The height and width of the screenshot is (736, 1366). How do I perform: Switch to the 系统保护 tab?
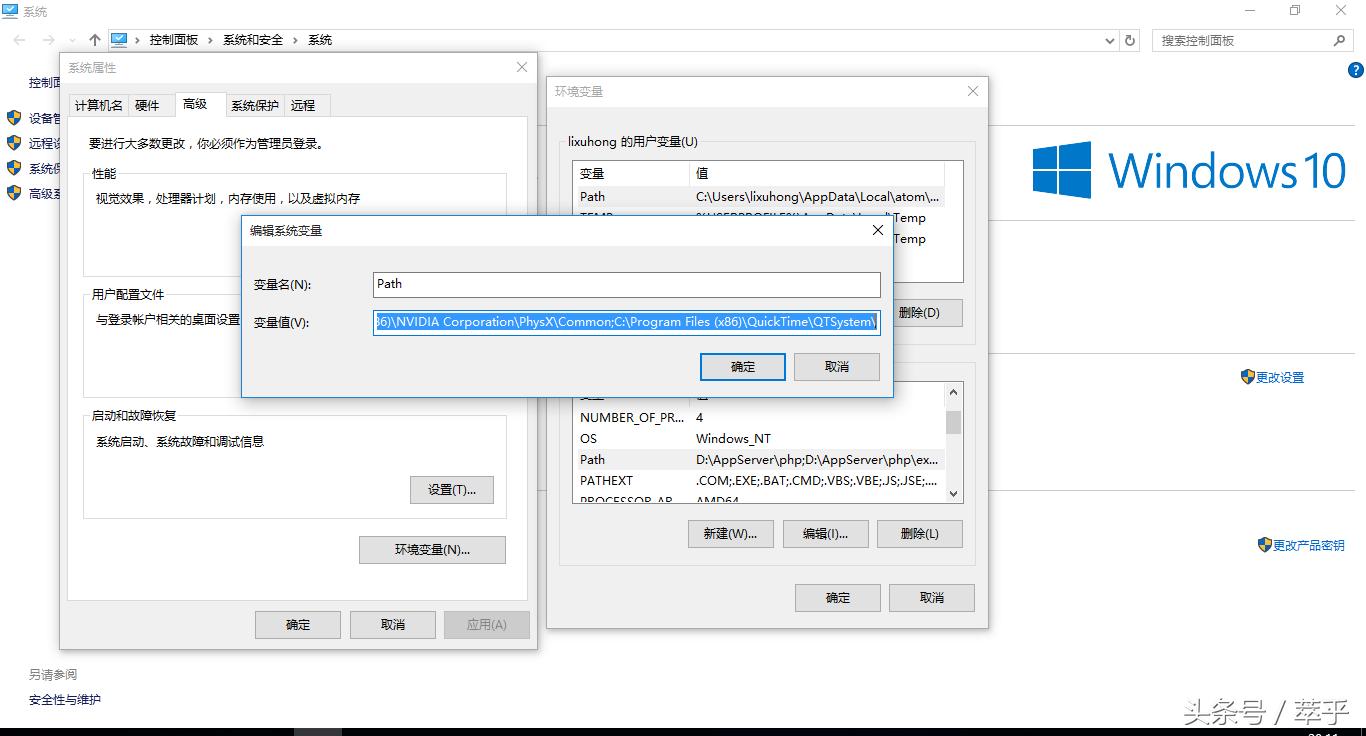[254, 104]
